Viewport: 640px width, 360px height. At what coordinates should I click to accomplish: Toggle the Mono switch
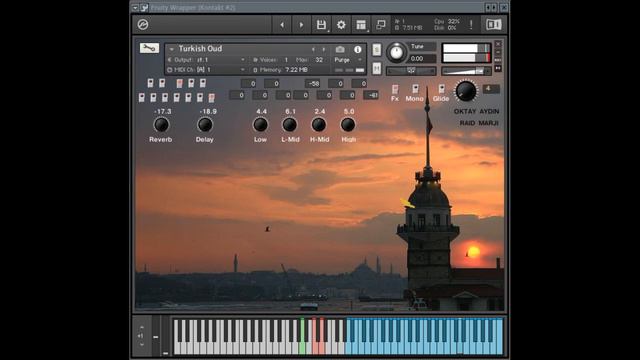click(x=415, y=89)
